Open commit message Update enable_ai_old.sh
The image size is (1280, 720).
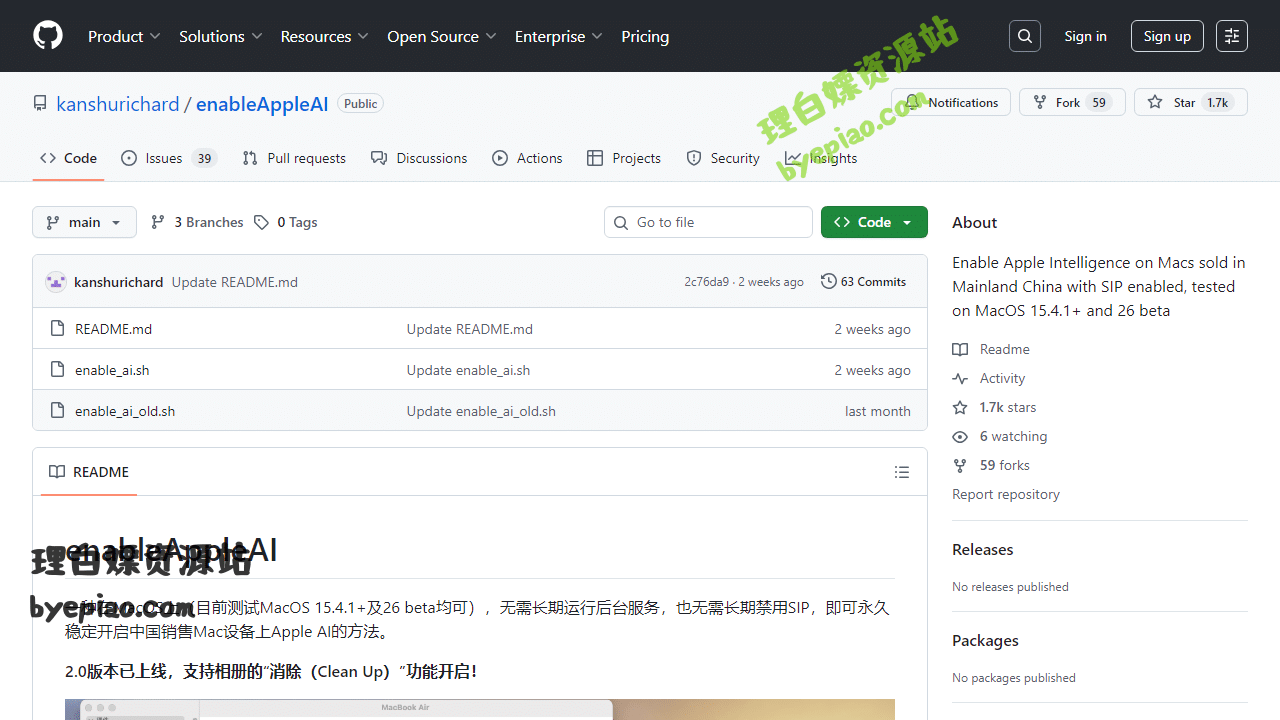click(481, 411)
